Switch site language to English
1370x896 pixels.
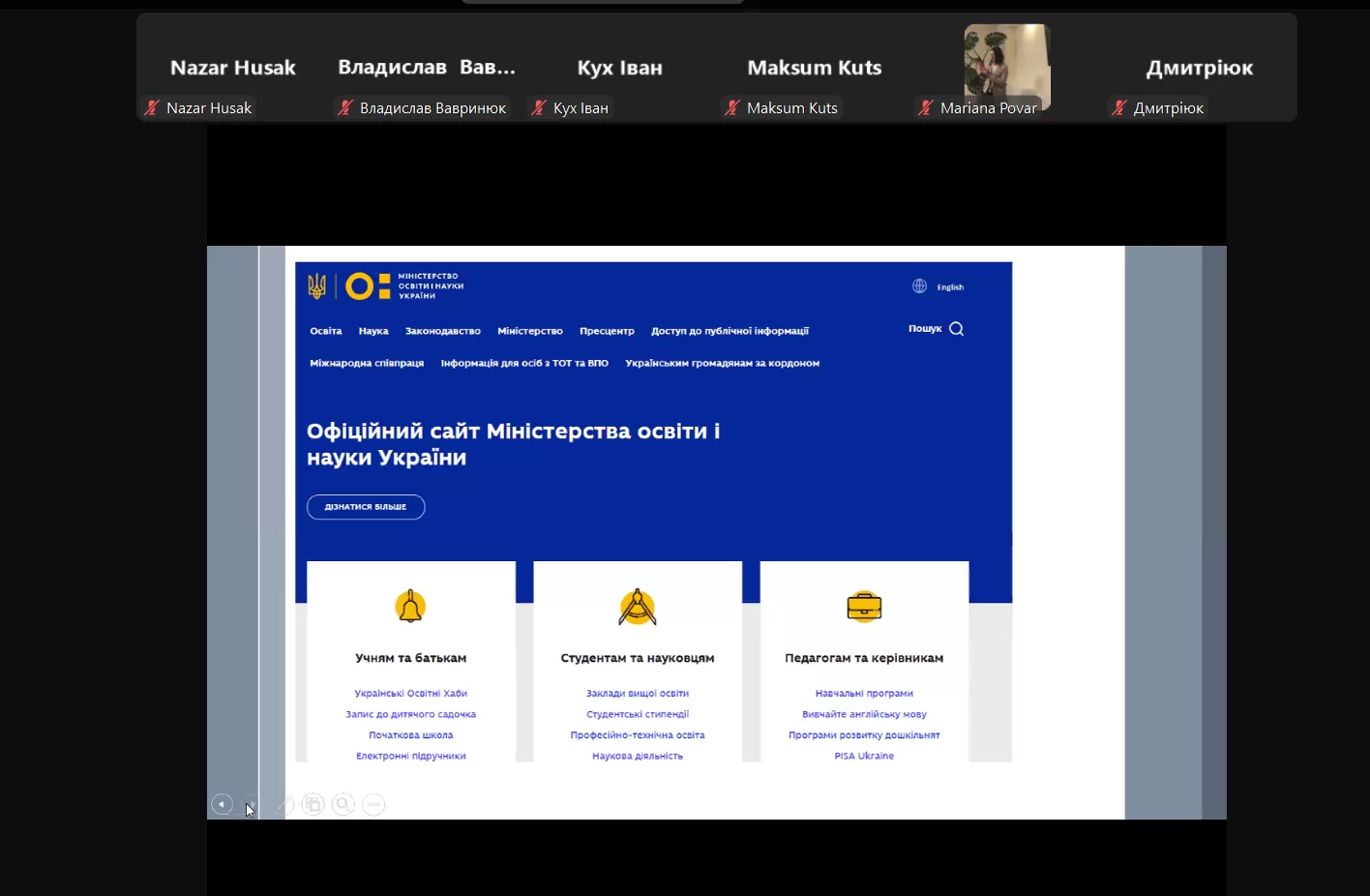point(950,287)
